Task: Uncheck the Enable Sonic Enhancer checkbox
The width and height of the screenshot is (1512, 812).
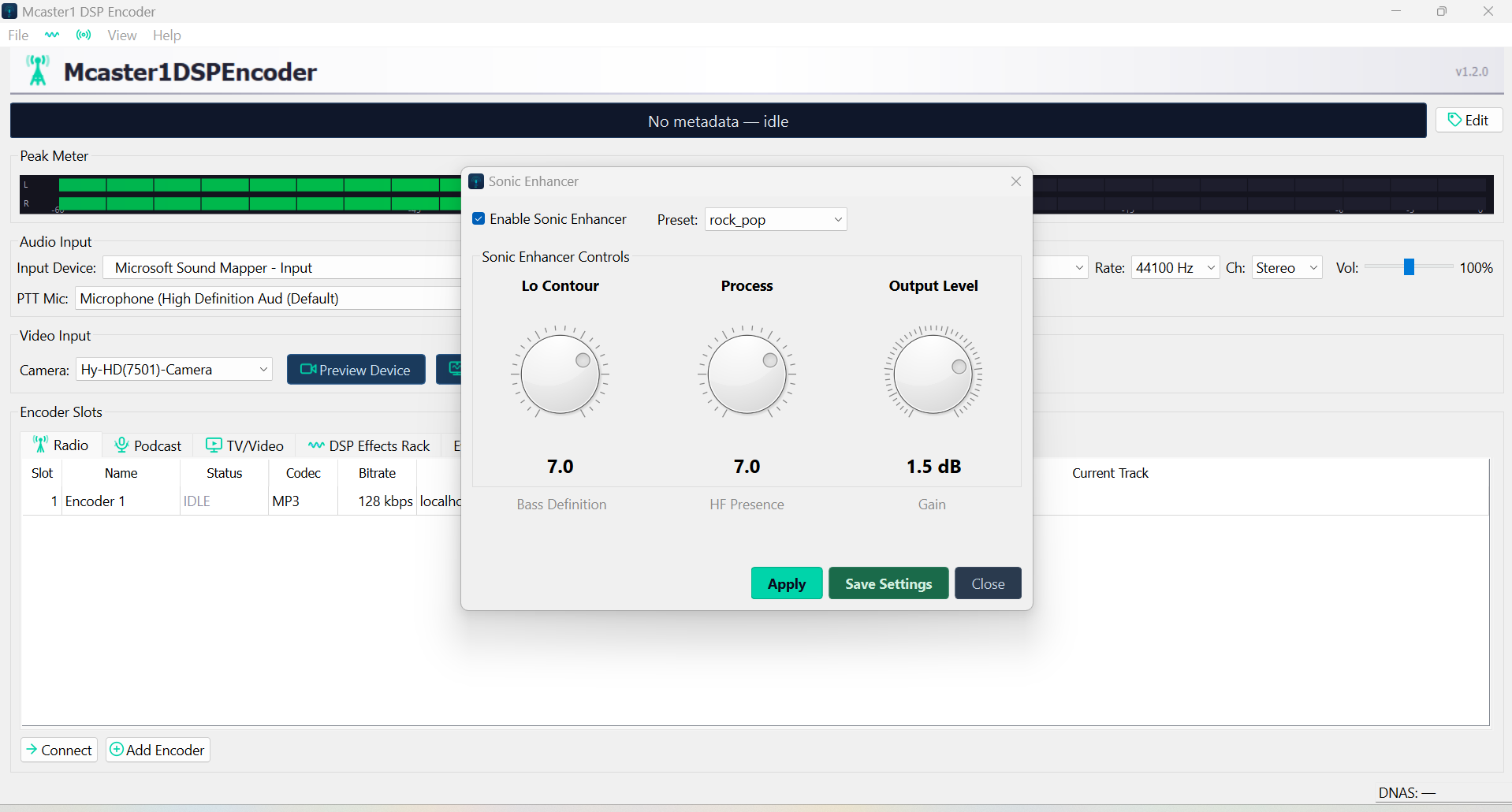Action: point(479,219)
